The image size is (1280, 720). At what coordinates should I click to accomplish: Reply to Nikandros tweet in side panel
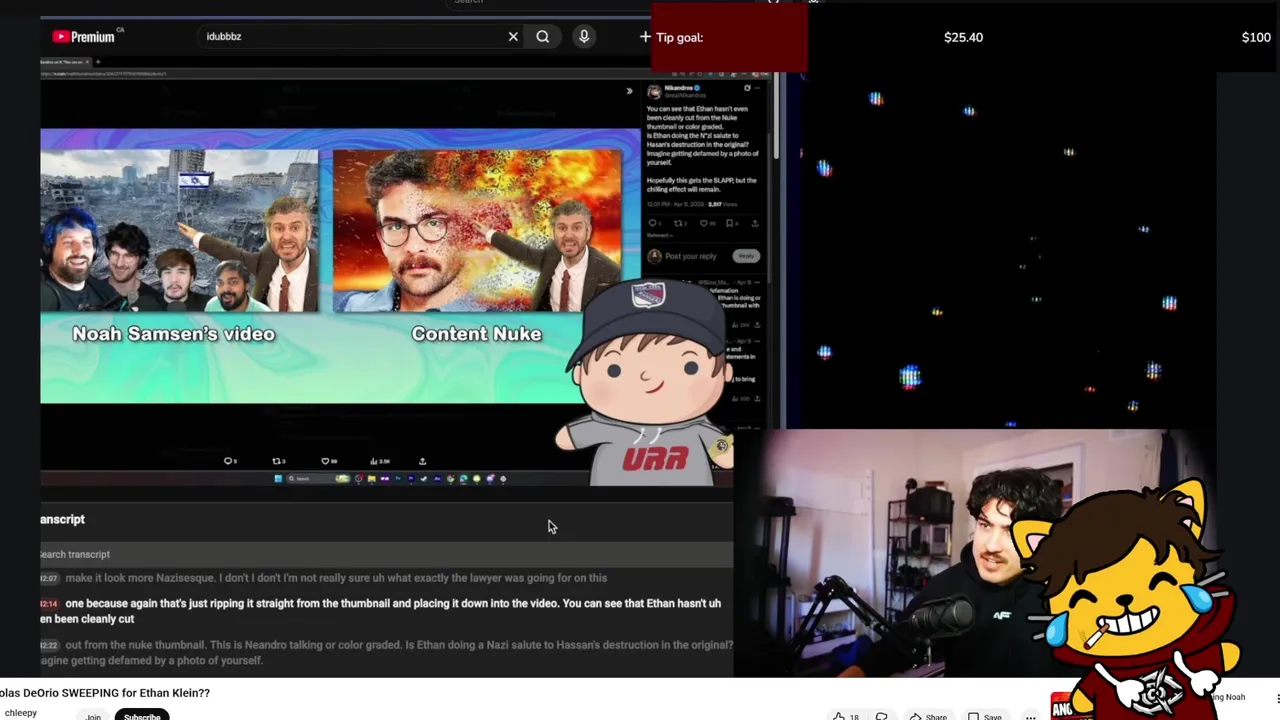652,223
